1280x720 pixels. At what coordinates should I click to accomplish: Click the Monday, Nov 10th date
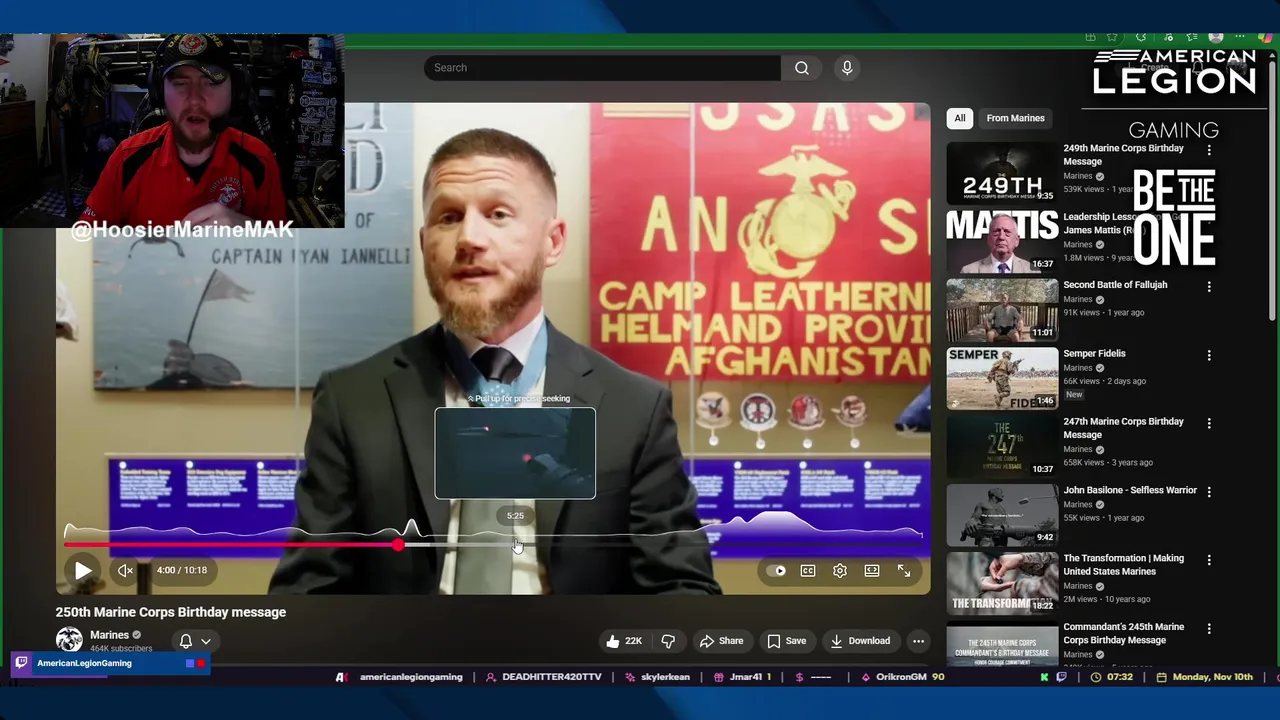[1213, 677]
